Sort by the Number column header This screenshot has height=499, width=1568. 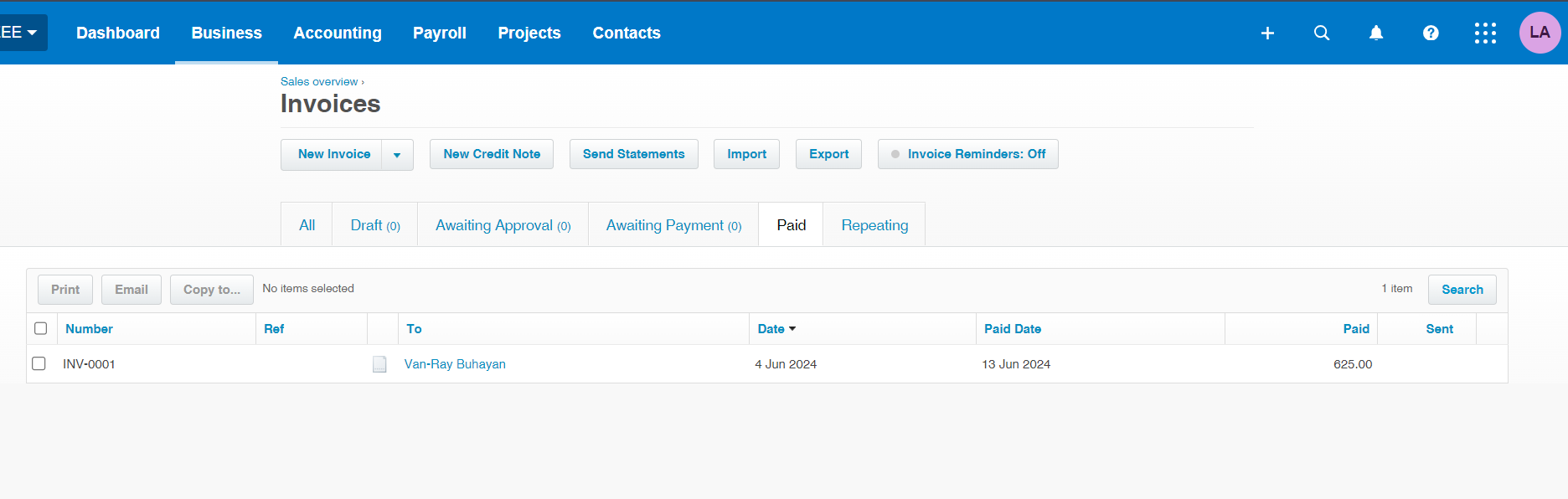(x=89, y=329)
